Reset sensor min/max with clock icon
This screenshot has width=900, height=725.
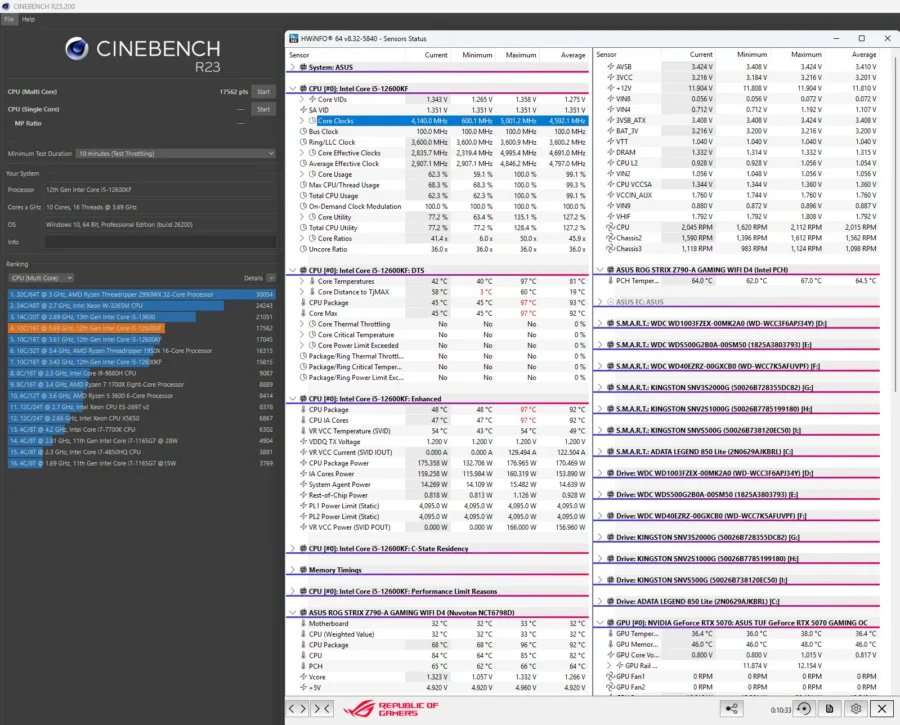(804, 709)
